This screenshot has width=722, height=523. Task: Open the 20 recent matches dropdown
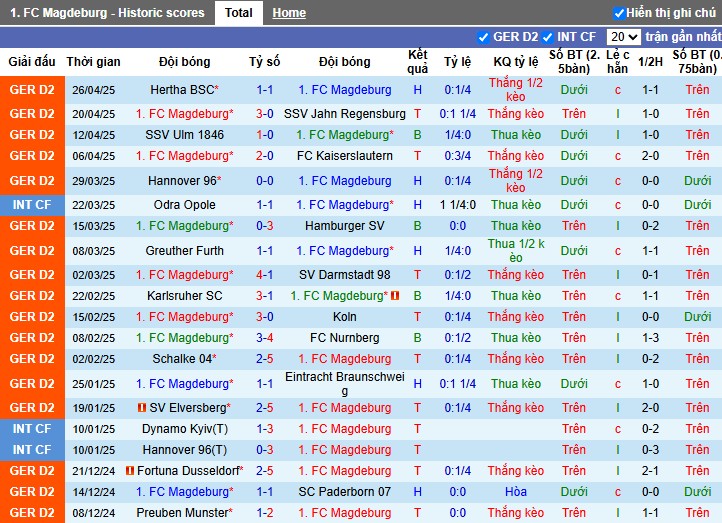point(623,37)
